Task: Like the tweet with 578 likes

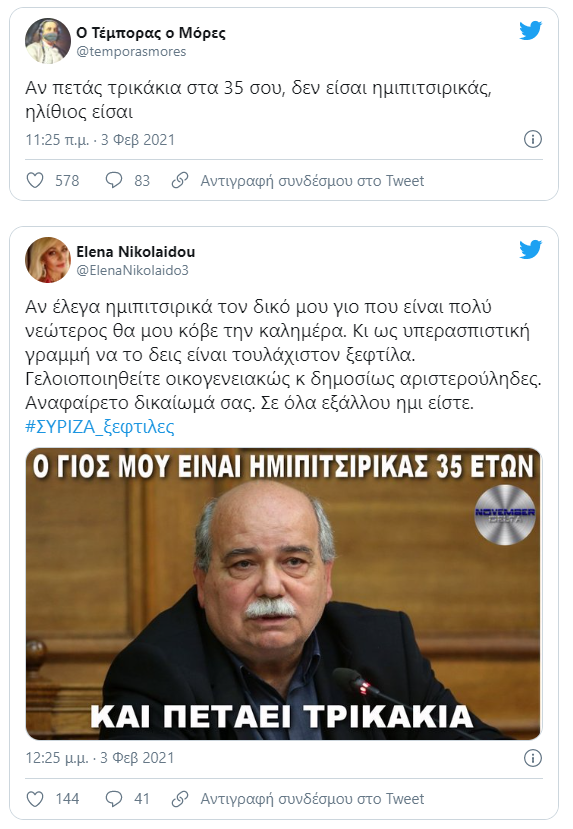Action: (35, 181)
